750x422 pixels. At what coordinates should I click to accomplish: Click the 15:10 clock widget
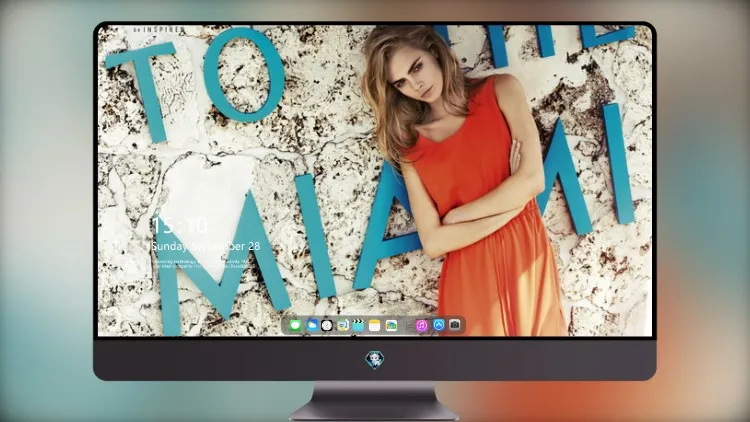tap(180, 225)
